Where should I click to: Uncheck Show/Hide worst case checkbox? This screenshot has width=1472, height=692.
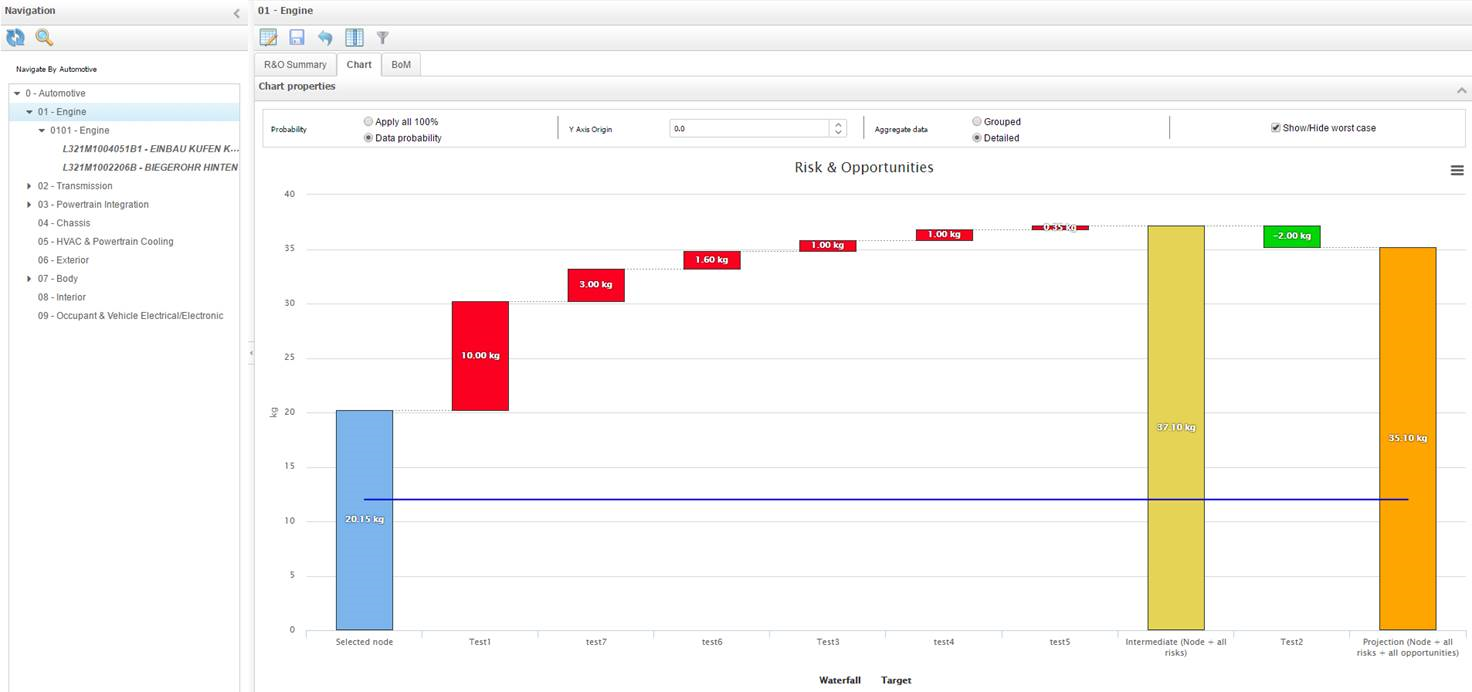coord(1275,128)
